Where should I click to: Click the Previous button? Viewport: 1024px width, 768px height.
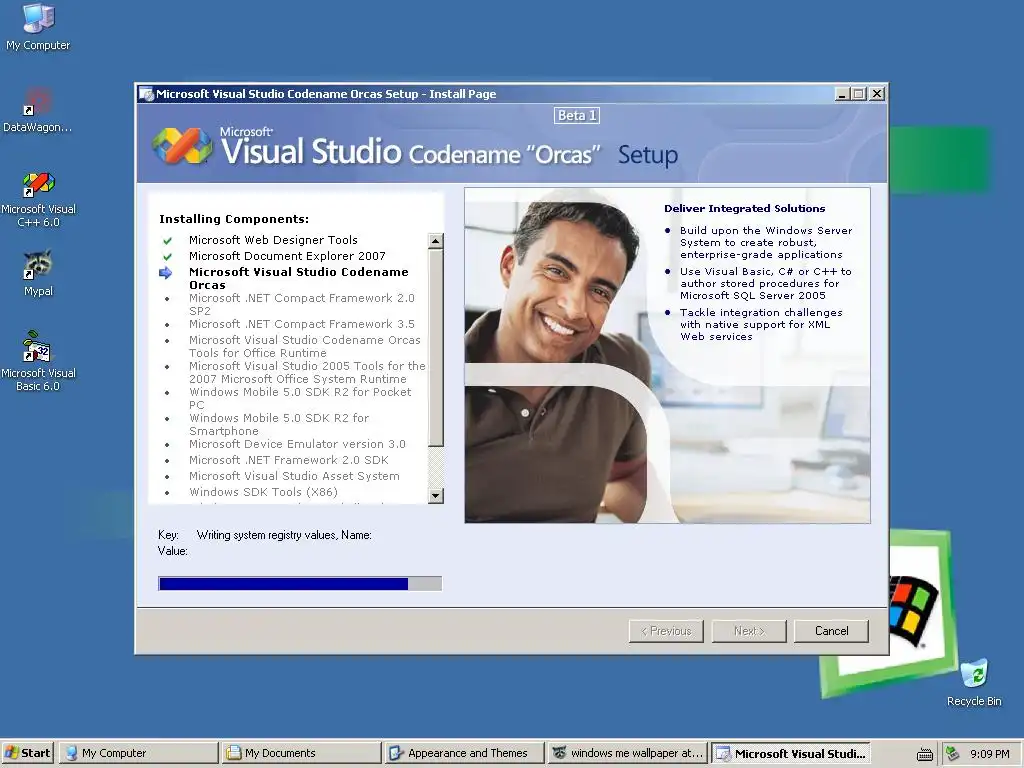coord(666,631)
